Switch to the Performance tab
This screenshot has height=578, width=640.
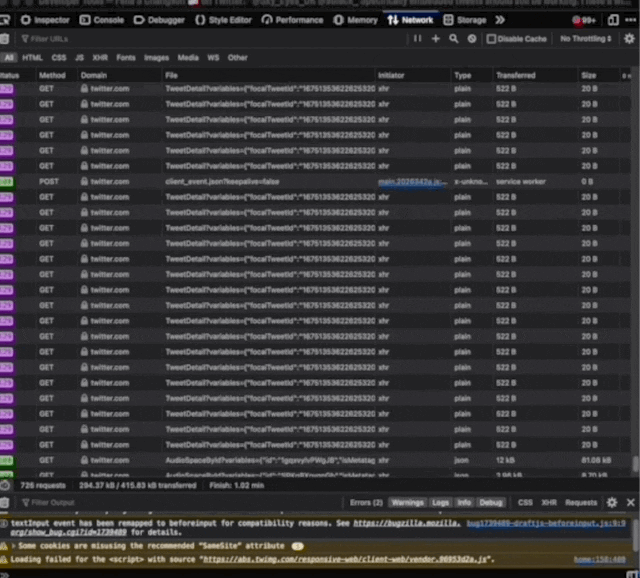coord(292,20)
